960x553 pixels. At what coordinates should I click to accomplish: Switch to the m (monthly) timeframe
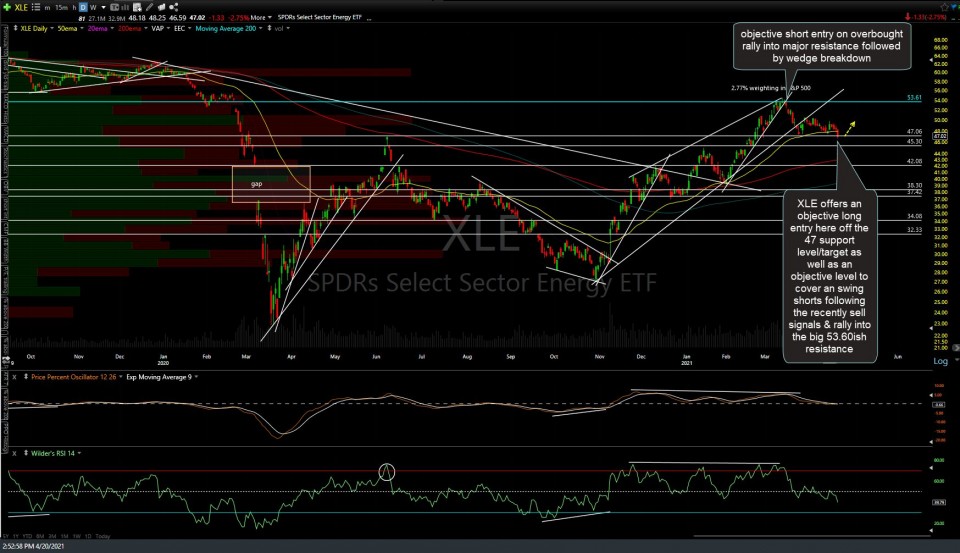tap(47, 7)
